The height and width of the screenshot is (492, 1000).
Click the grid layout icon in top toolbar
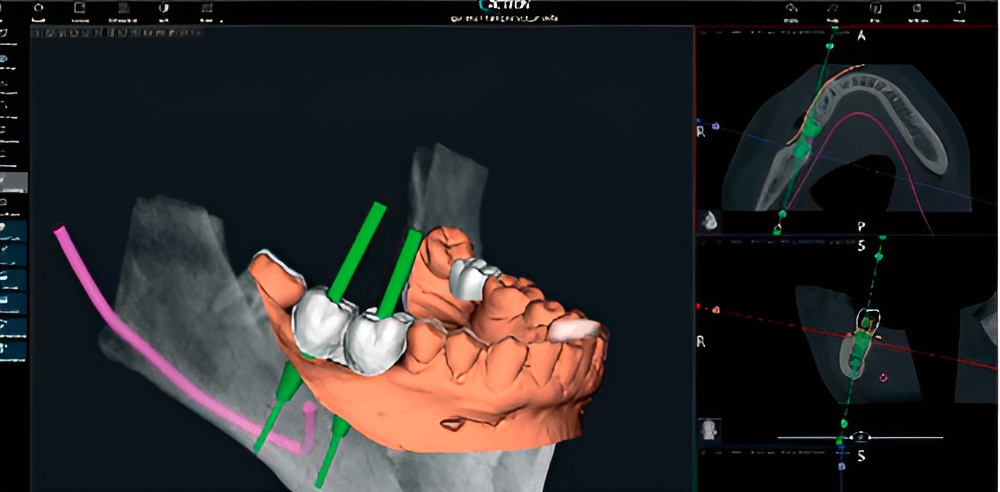(206, 8)
